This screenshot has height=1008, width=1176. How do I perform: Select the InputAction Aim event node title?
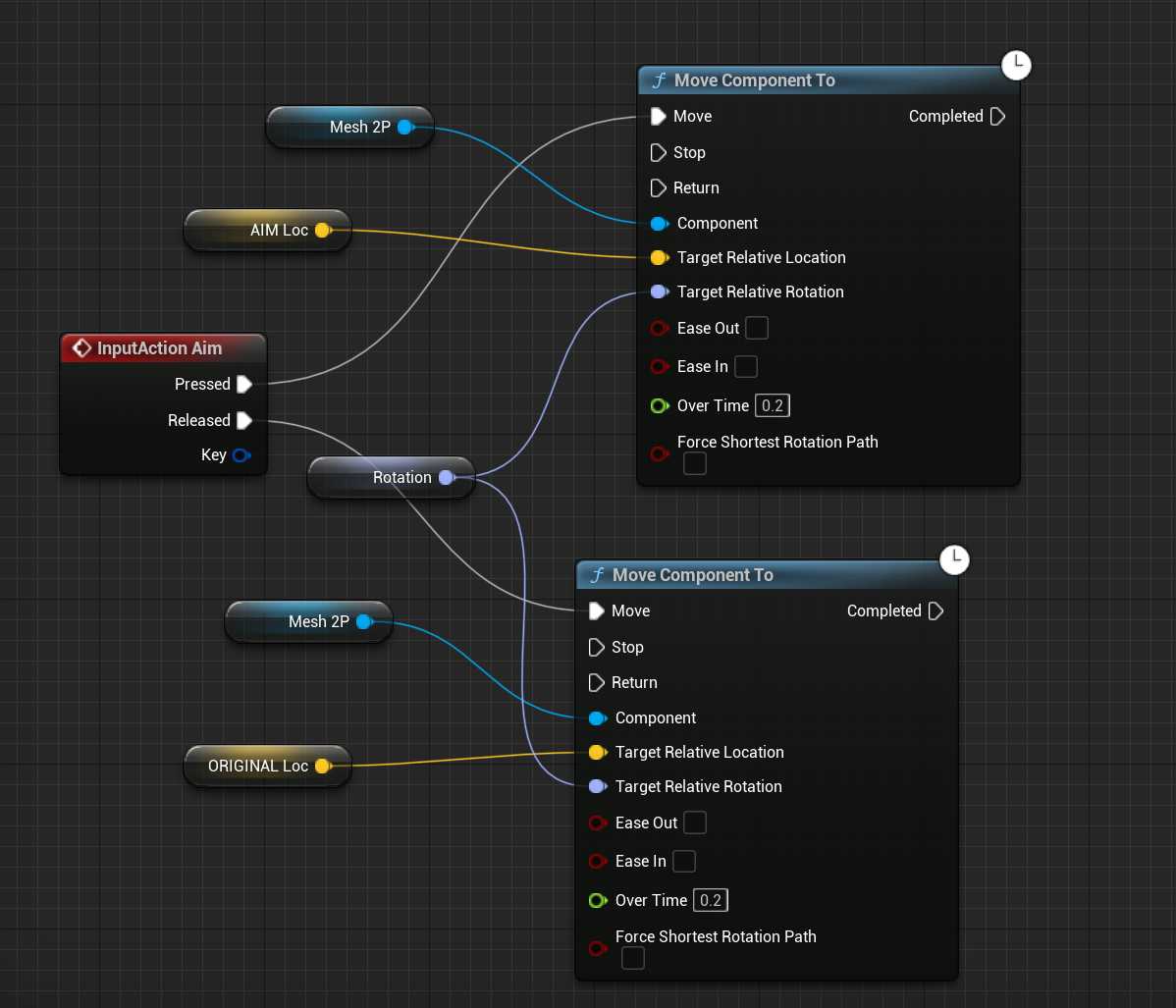click(x=159, y=348)
